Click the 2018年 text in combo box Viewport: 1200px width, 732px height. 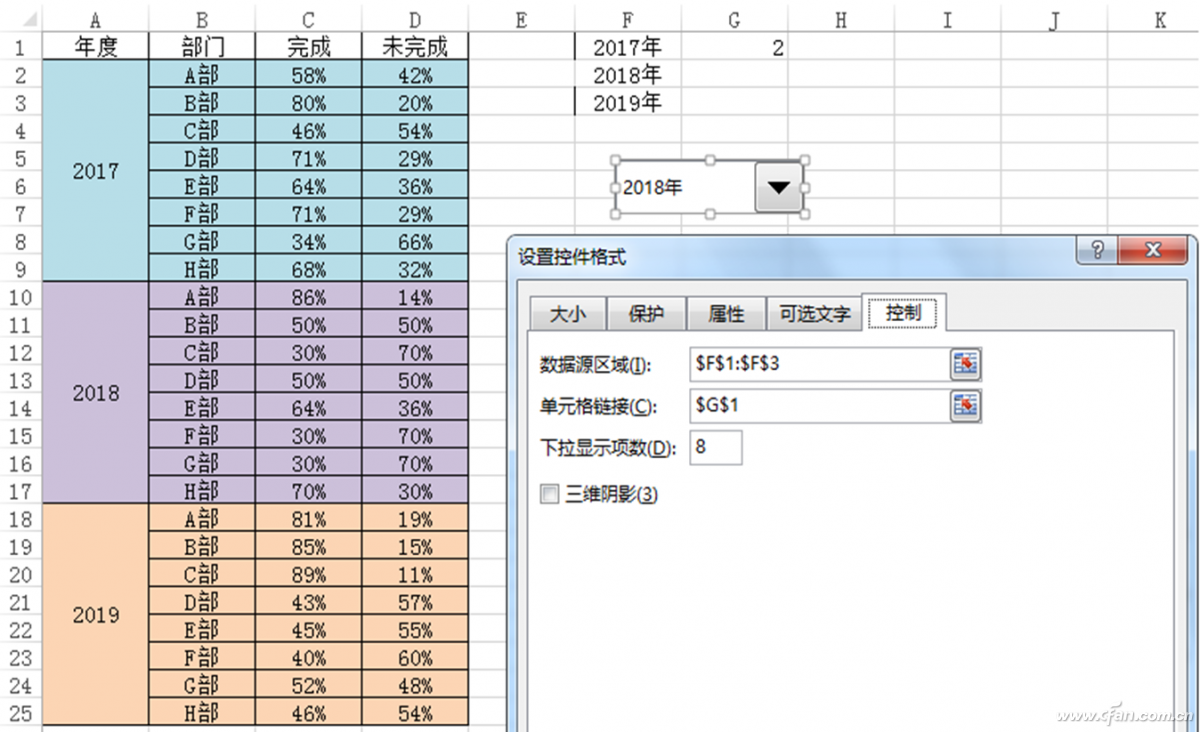click(x=652, y=187)
